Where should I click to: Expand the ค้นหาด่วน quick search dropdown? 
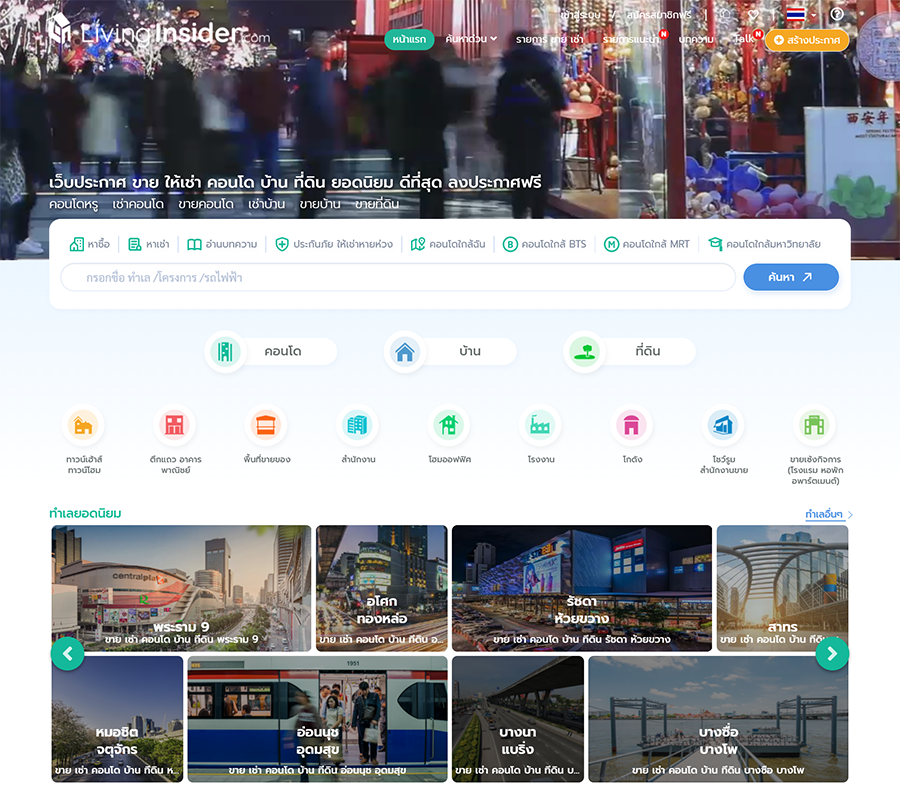(x=471, y=39)
